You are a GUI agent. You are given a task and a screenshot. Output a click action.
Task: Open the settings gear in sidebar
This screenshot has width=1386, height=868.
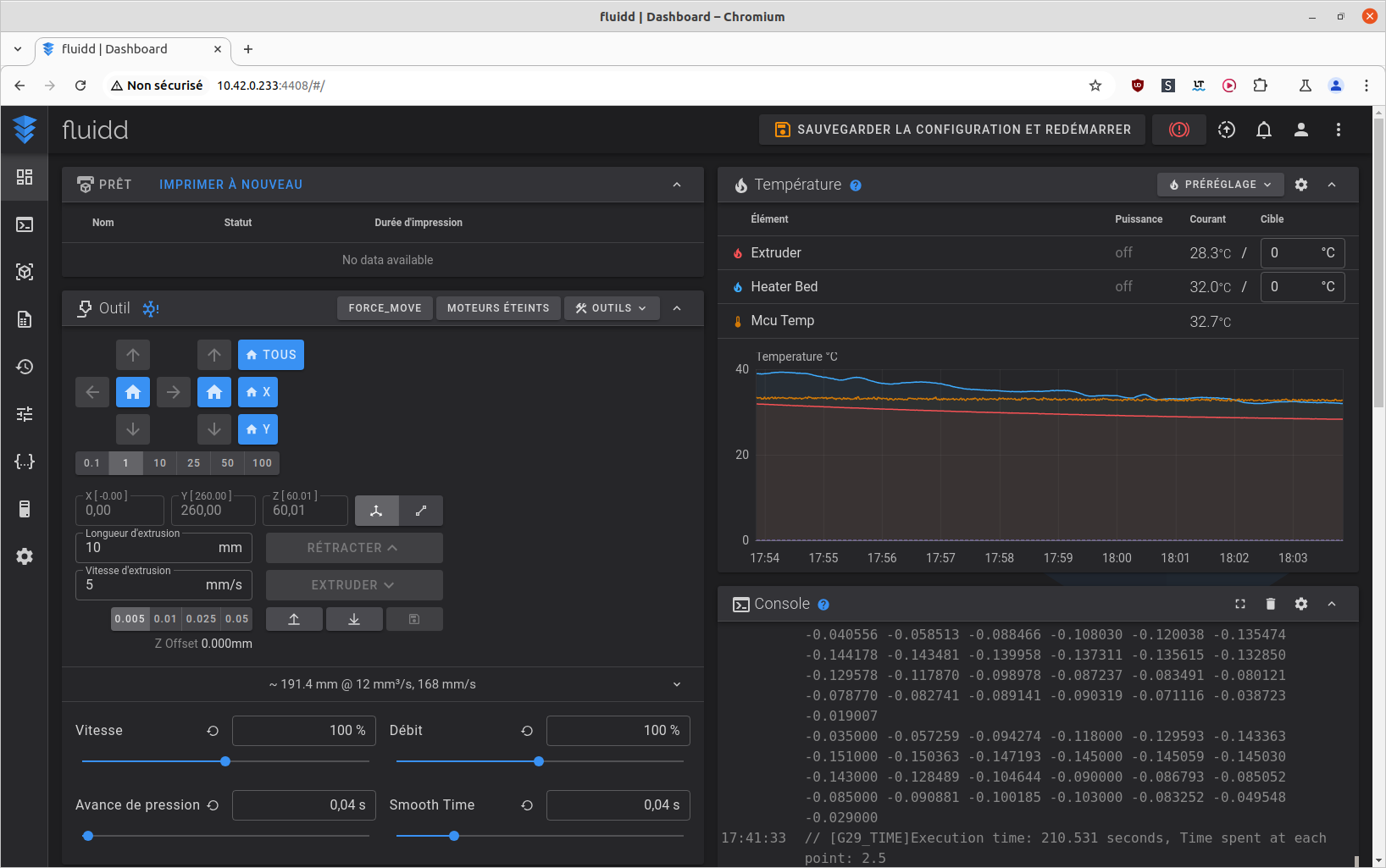click(x=25, y=556)
